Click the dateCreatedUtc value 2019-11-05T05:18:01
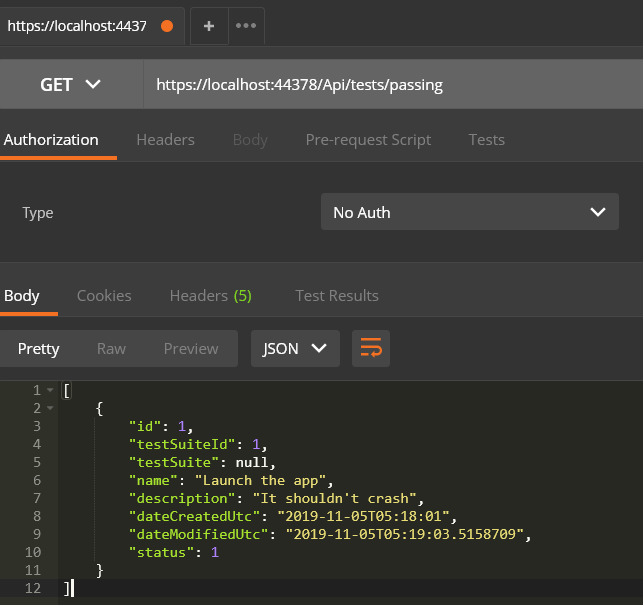This screenshot has height=605, width=643. [363, 516]
